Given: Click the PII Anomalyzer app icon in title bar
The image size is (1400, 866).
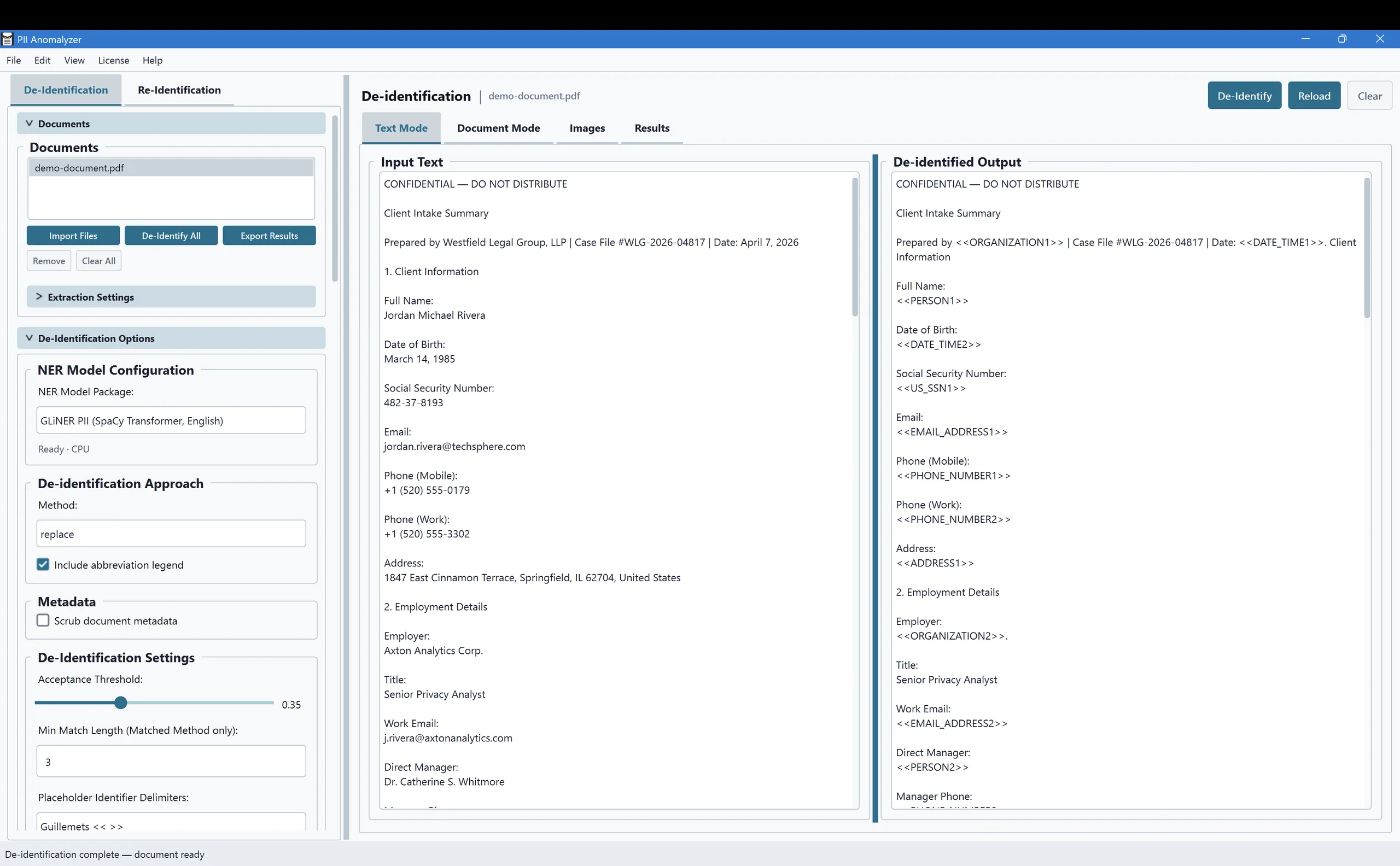Looking at the screenshot, I should click(x=8, y=39).
